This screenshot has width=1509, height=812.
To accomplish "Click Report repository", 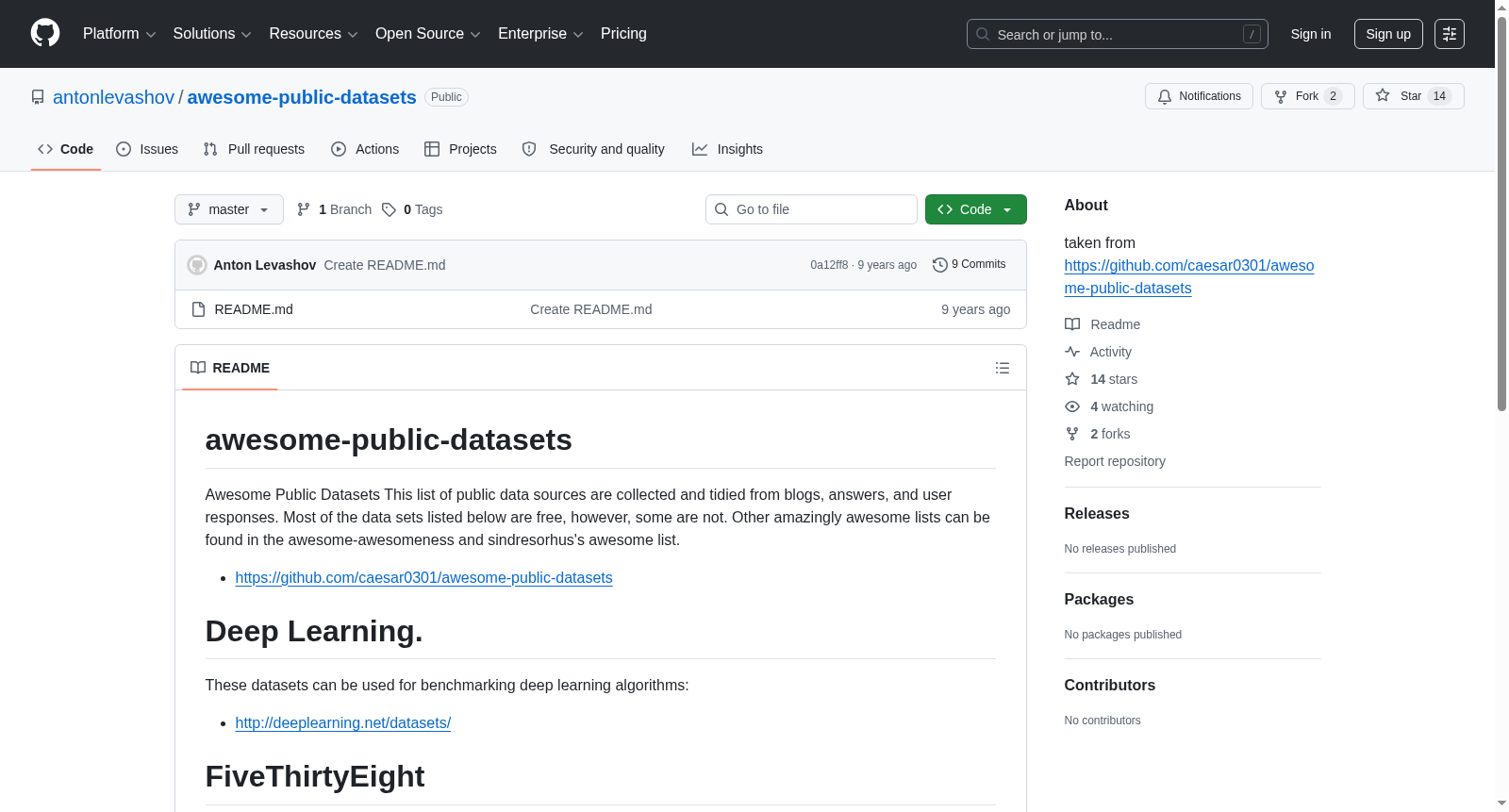I will tap(1115, 461).
